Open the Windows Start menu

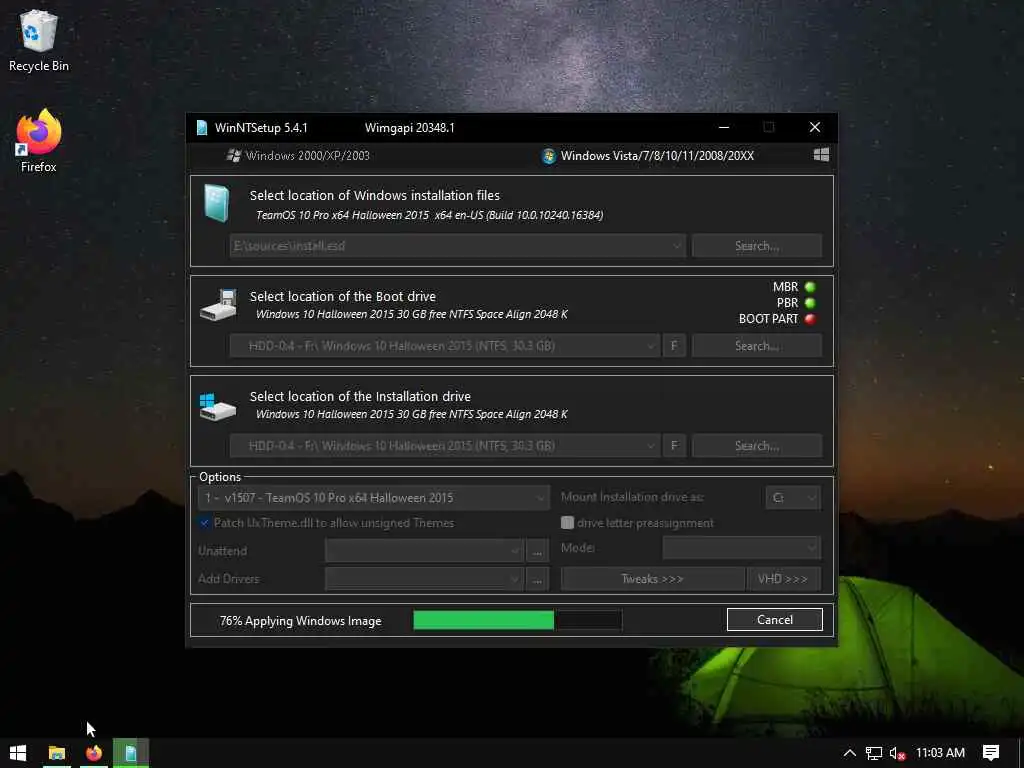pos(18,753)
